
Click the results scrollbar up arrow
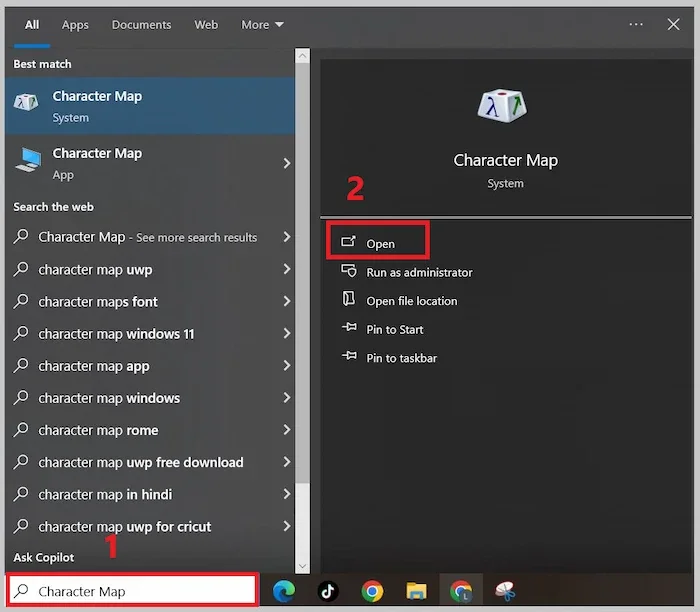click(x=302, y=56)
